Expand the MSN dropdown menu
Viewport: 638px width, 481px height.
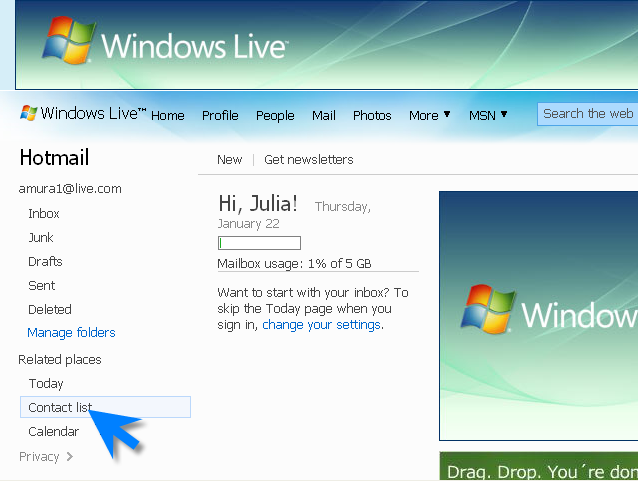488,116
